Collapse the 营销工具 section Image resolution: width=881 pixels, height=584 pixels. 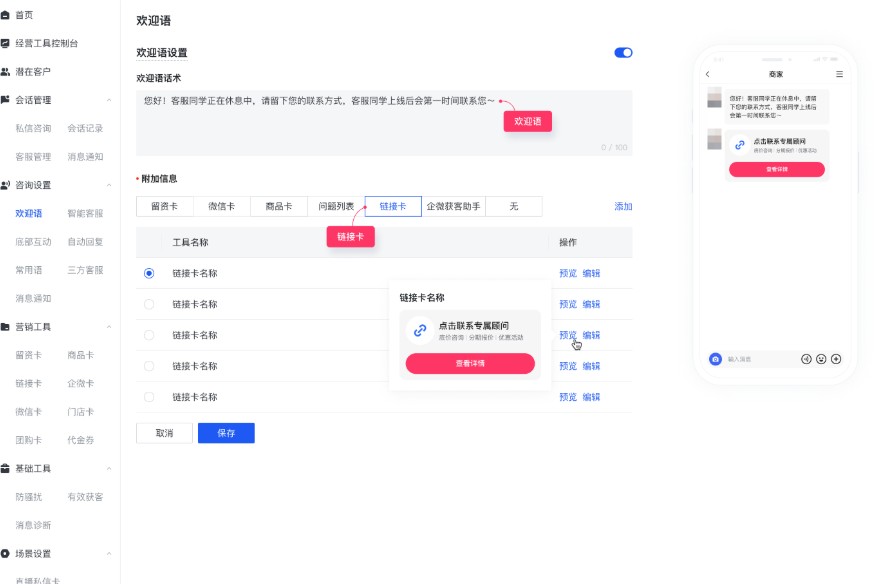coord(109,327)
